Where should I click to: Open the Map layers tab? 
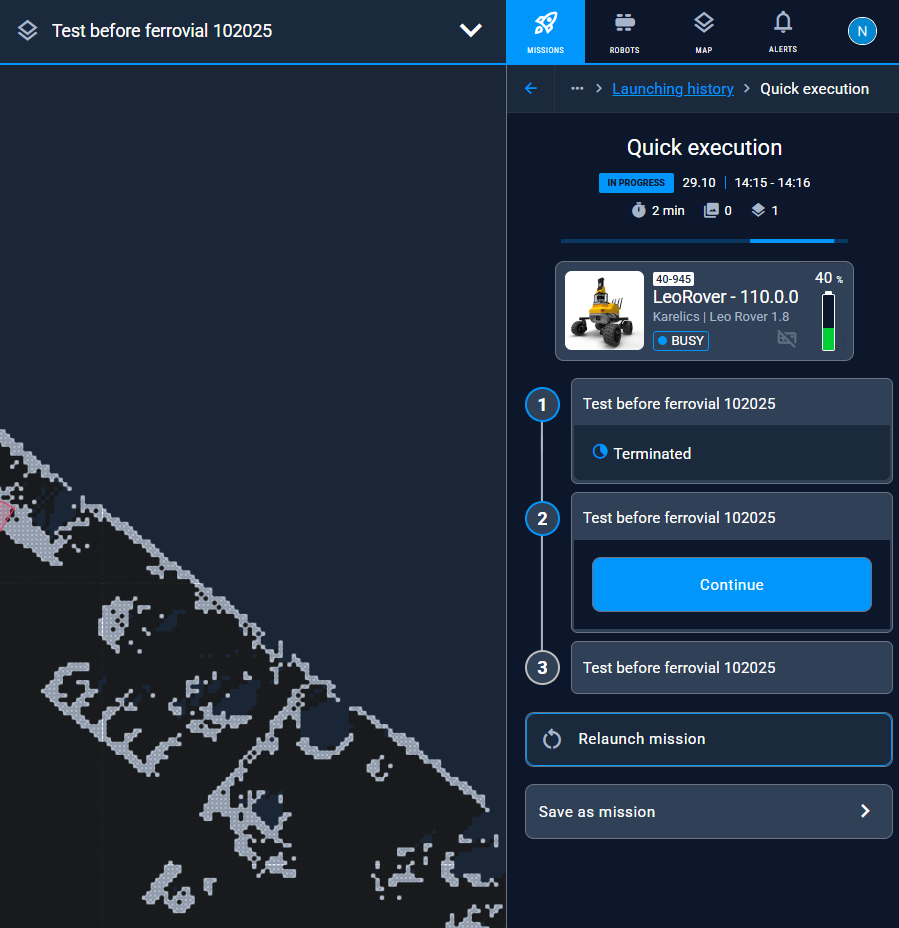(x=703, y=31)
